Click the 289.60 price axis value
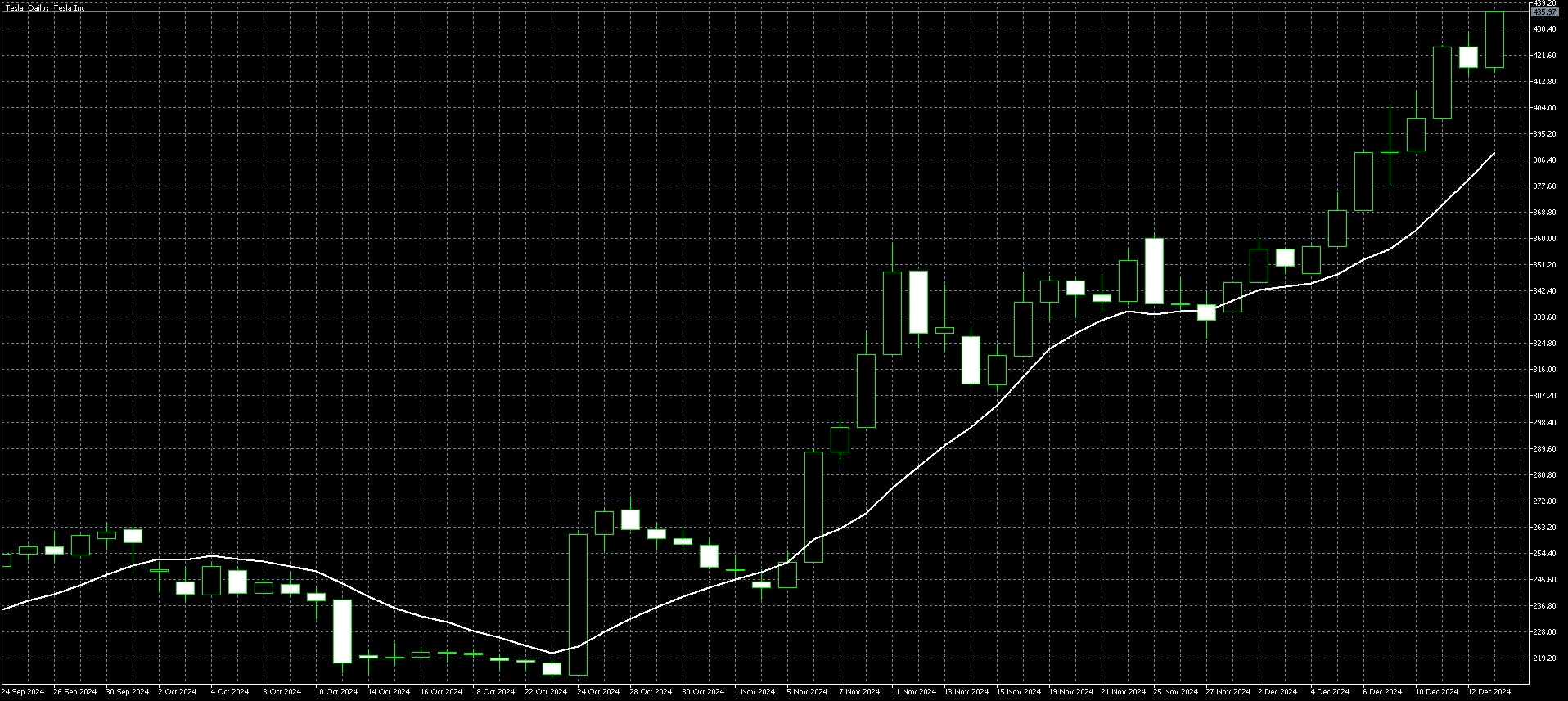Screen dimensions: 1568x701 coord(1545,449)
